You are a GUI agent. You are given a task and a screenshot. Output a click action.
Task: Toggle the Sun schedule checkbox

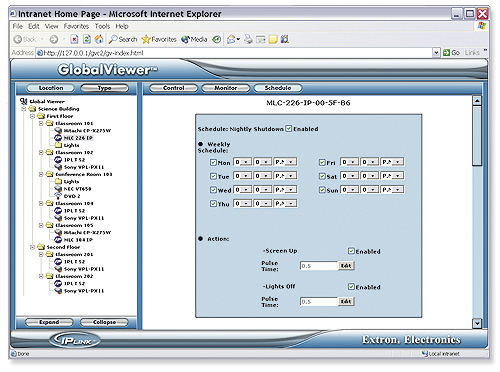tap(322, 190)
